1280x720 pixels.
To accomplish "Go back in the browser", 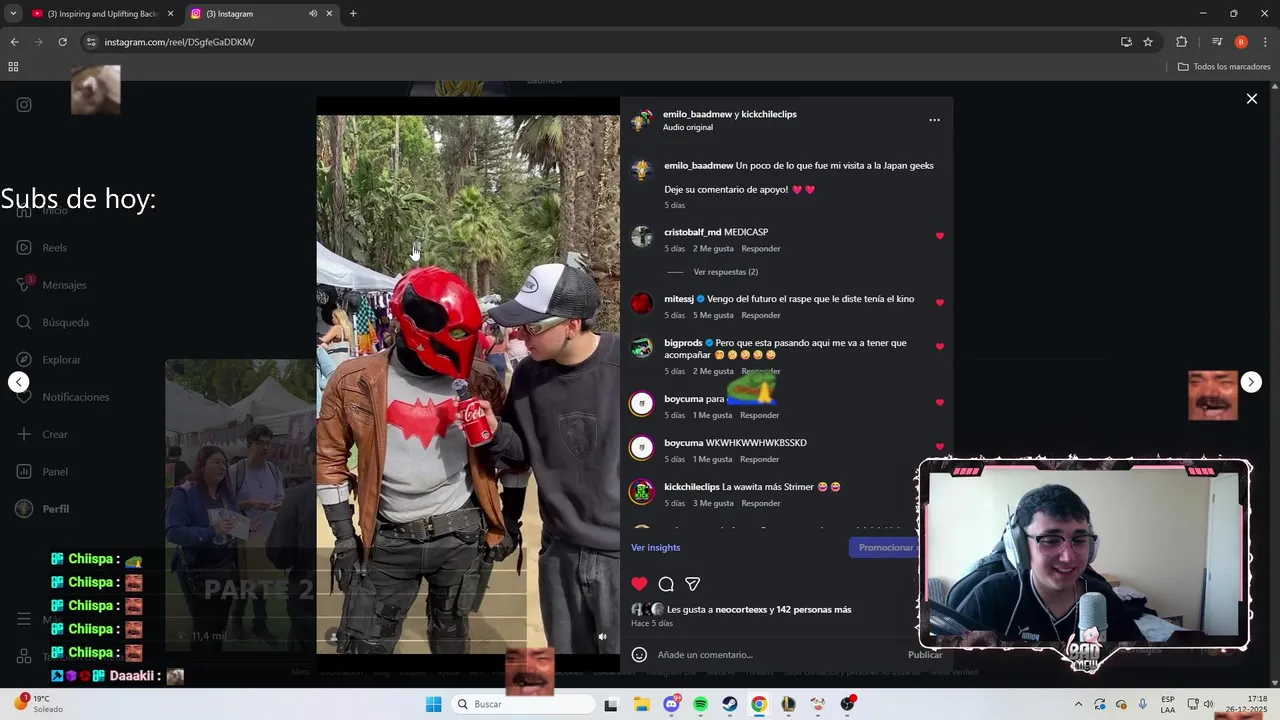I will (x=14, y=42).
